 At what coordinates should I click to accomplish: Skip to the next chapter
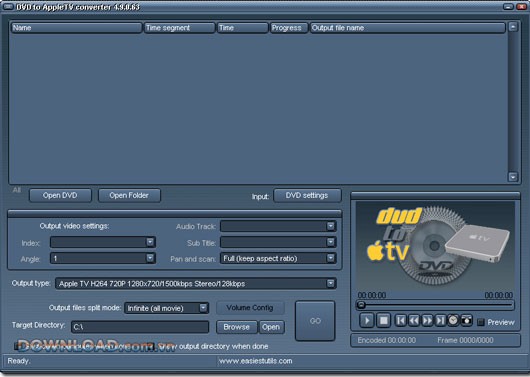[440, 320]
